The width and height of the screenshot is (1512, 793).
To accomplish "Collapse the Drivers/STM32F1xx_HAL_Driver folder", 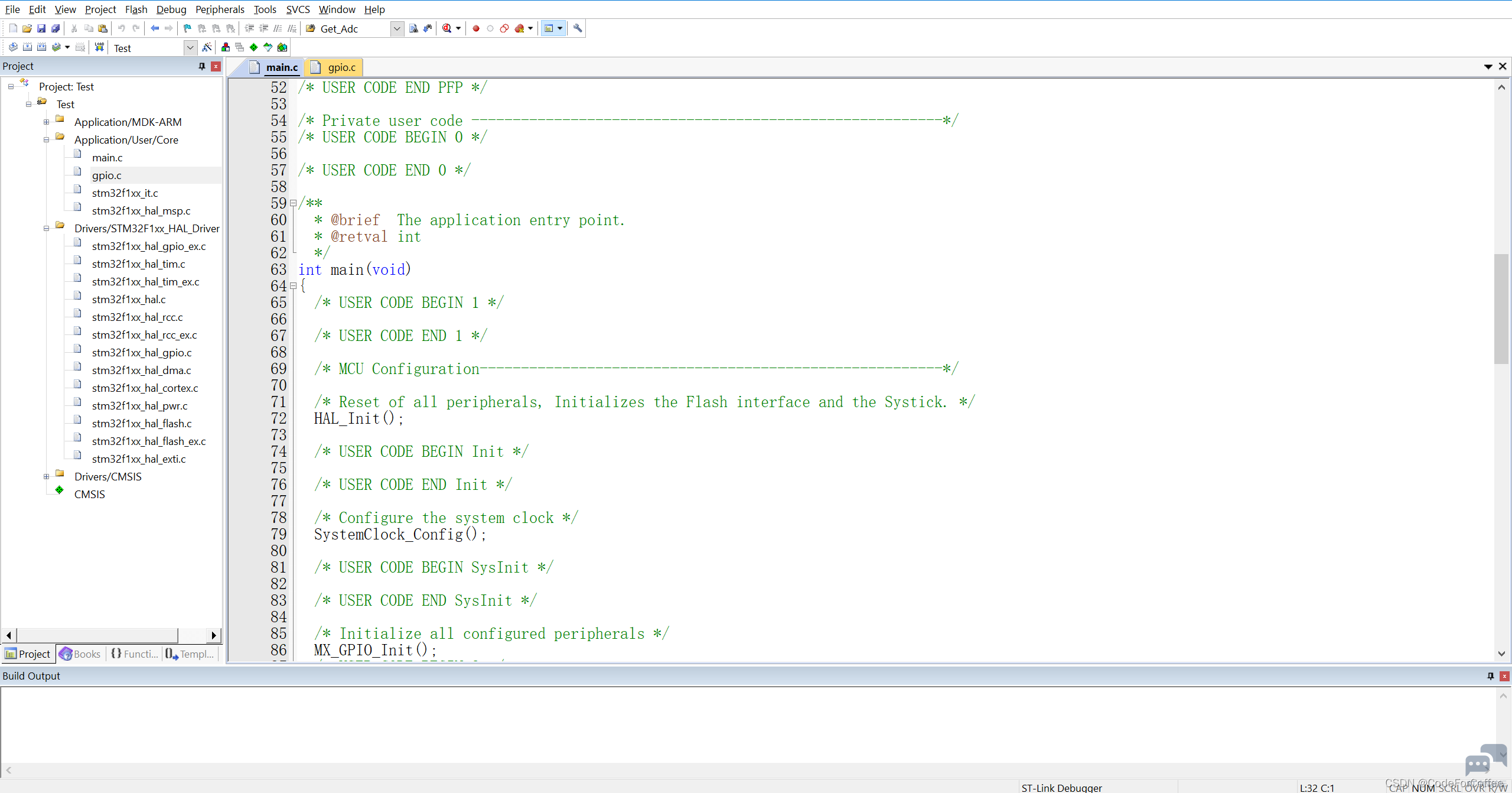I will [x=46, y=229].
